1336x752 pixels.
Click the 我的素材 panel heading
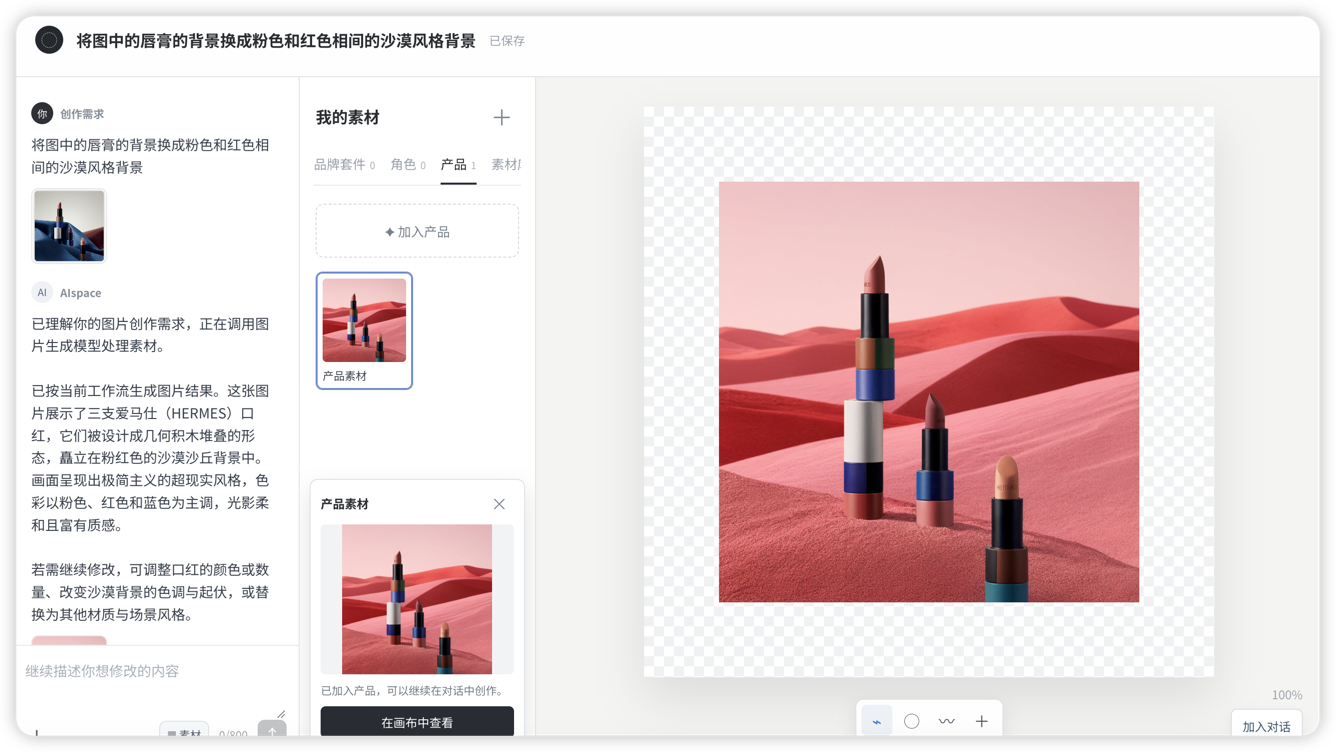[x=348, y=118]
